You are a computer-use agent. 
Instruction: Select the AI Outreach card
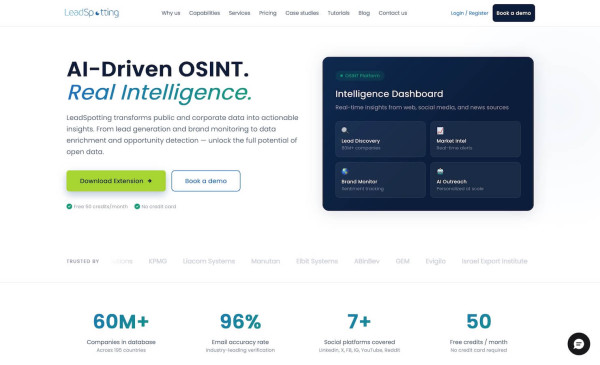[475, 180]
